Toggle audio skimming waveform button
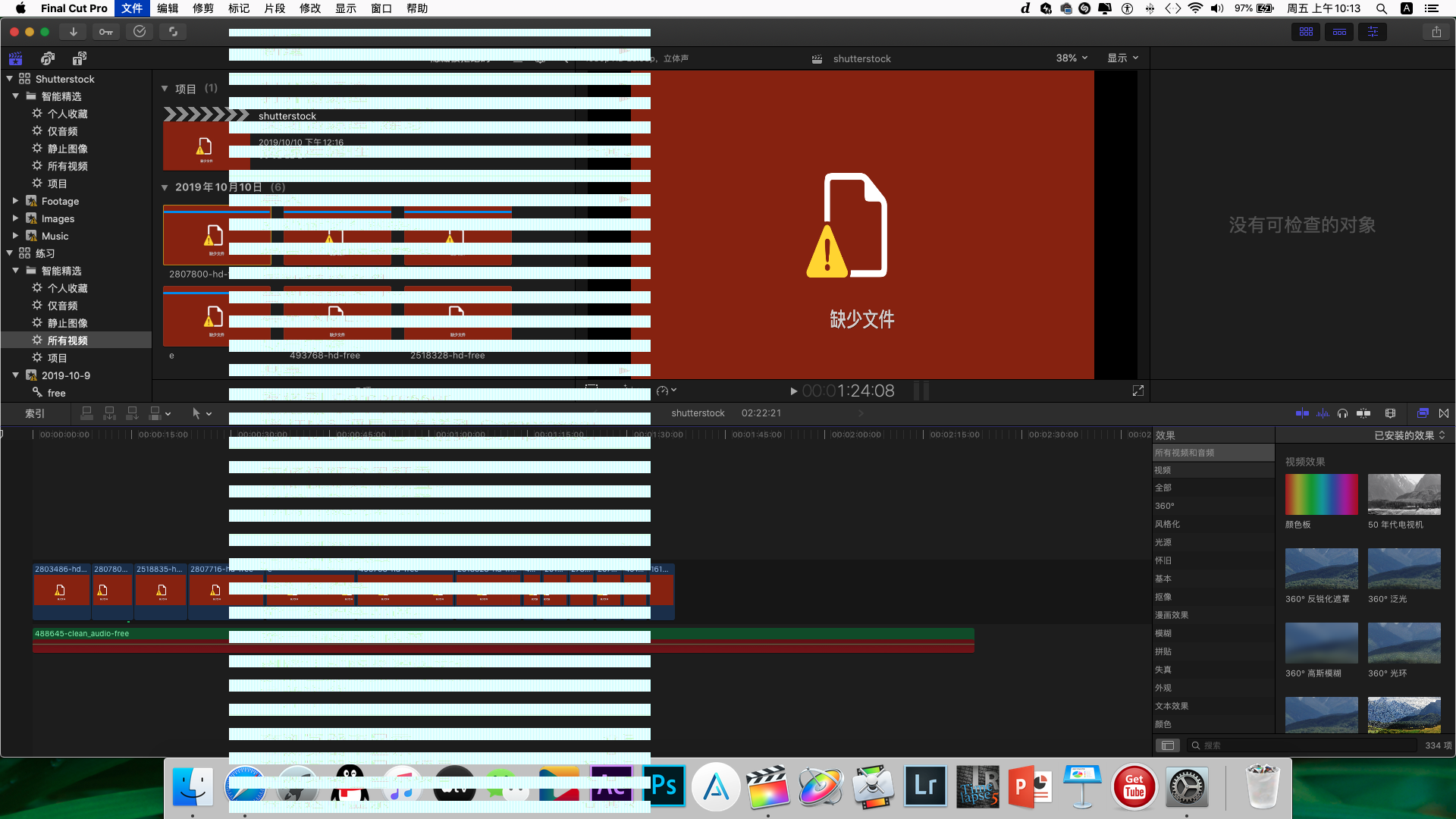Image resolution: width=1456 pixels, height=819 pixels. pos(1323,413)
